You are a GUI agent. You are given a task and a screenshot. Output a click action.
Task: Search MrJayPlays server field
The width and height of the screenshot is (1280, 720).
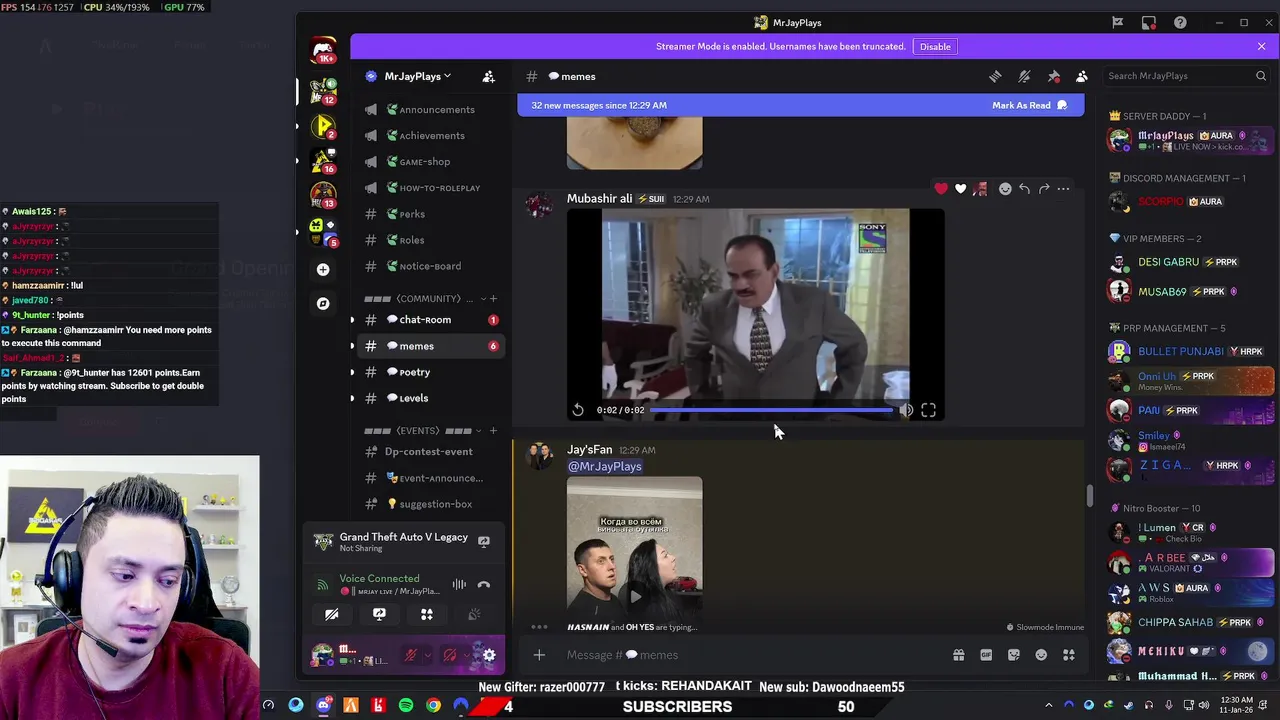tap(1186, 76)
